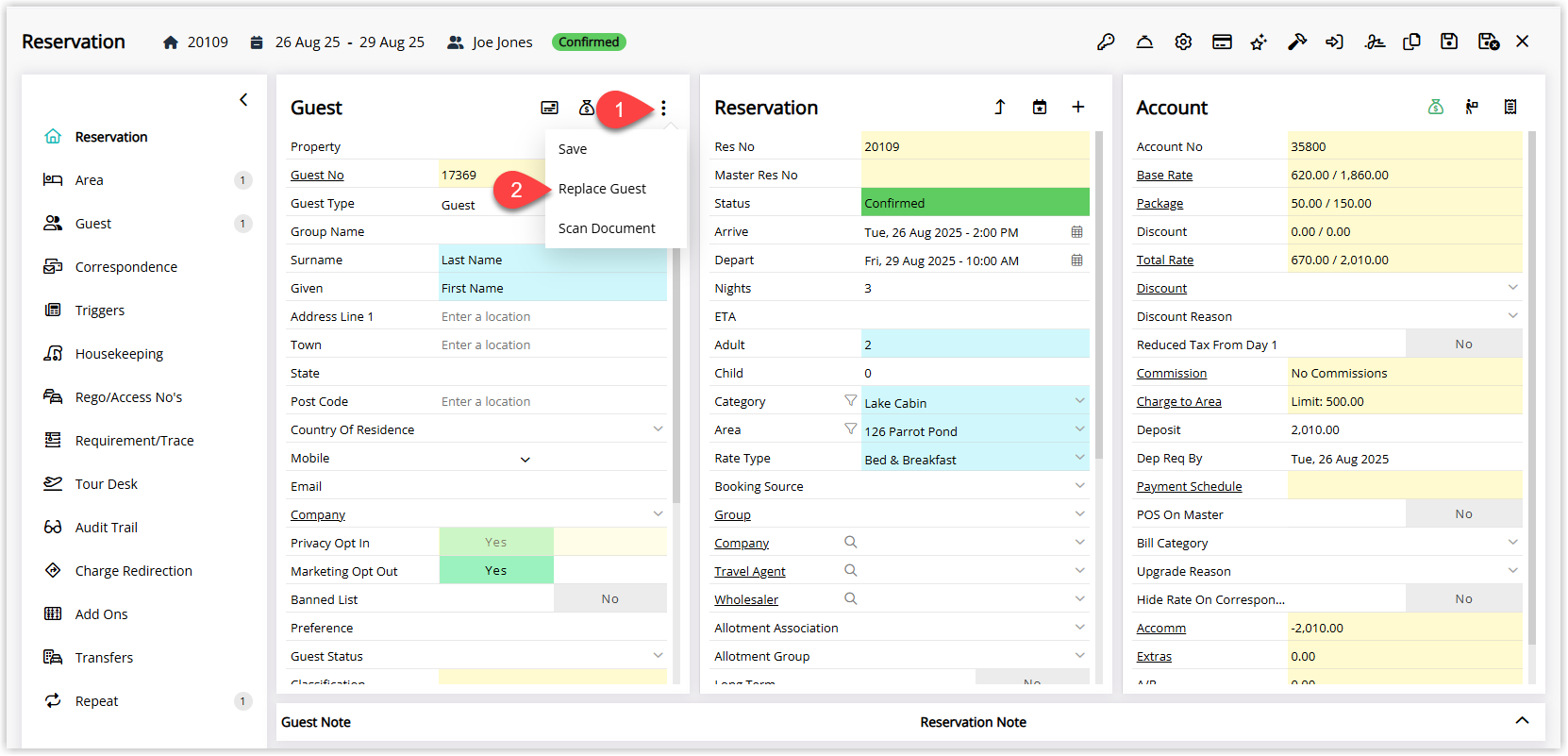
Task: Open the Guest No link
Action: coord(317,175)
